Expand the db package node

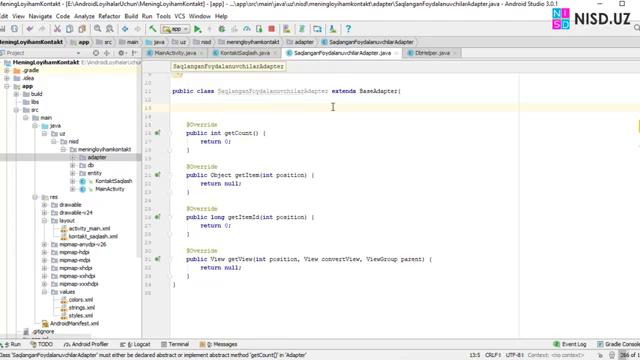pyautogui.click(x=73, y=165)
